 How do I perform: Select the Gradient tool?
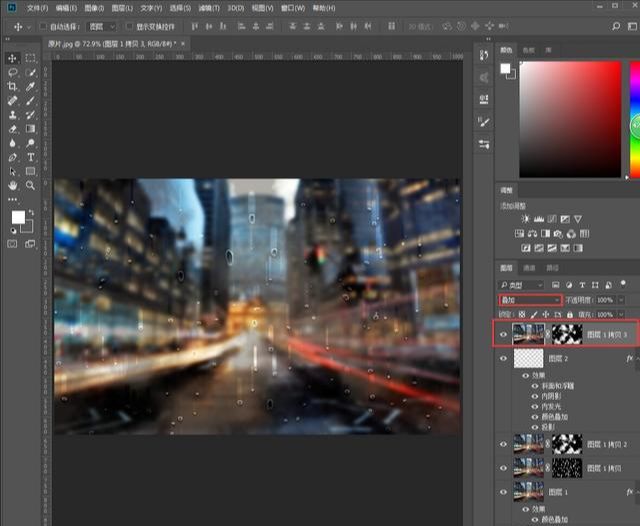30,129
